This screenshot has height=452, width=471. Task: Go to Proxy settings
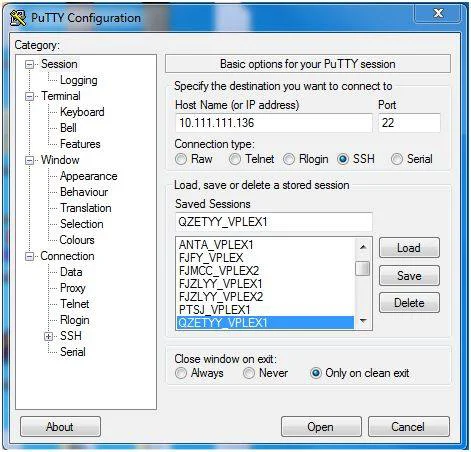point(73,288)
